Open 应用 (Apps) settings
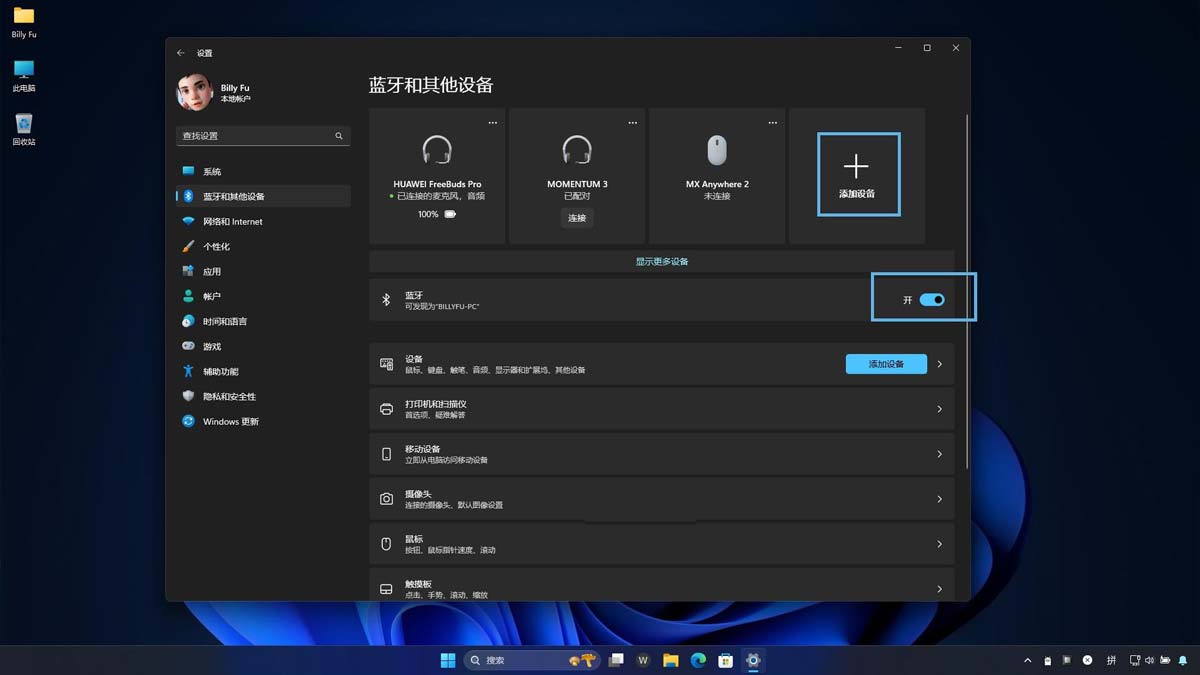The height and width of the screenshot is (675, 1200). (213, 271)
